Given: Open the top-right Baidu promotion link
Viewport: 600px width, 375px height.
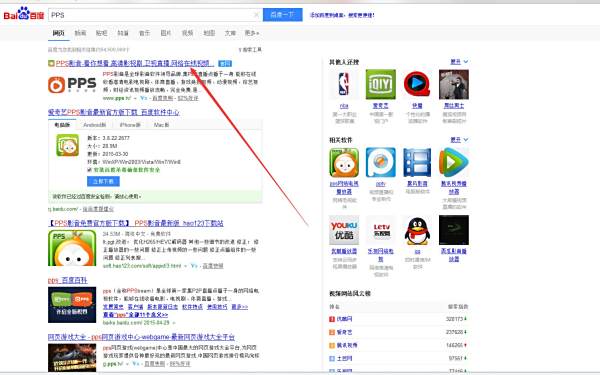Looking at the screenshot, I should tap(342, 15).
